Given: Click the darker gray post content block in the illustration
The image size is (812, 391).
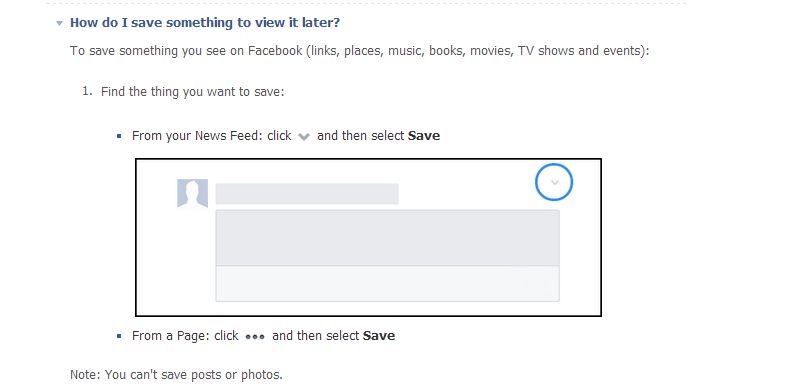Looking at the screenshot, I should (387, 238).
